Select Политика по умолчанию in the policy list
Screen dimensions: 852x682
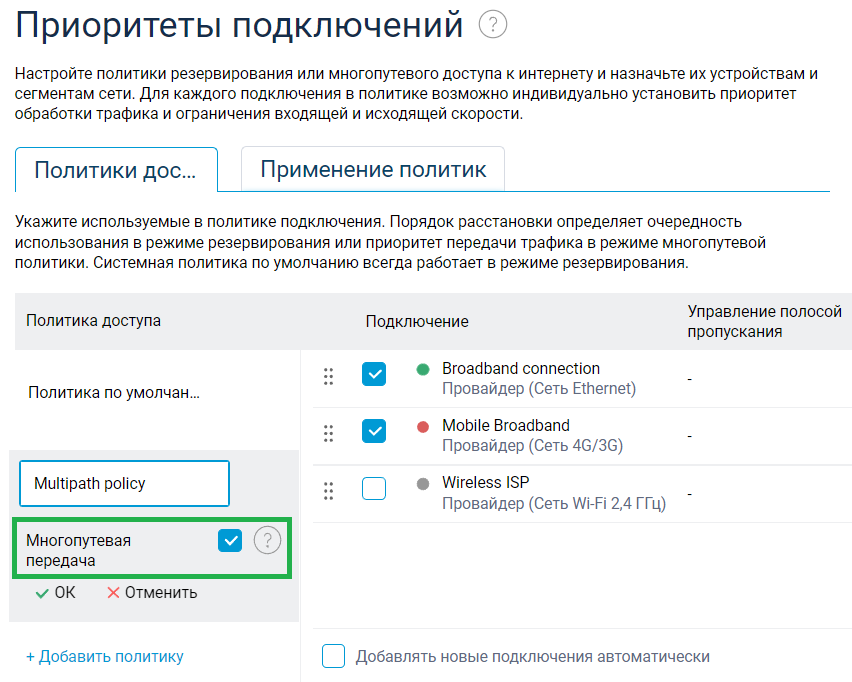114,393
